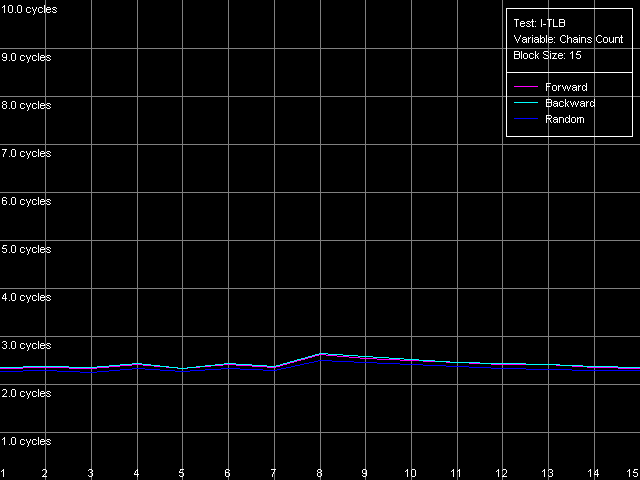Click the blue Random legend line
640x480 pixels.
pos(527,120)
